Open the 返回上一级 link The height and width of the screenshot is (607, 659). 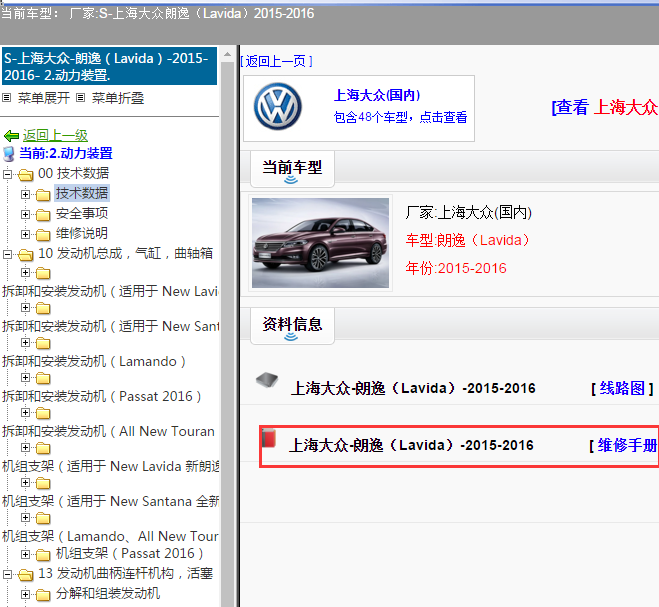[55, 135]
